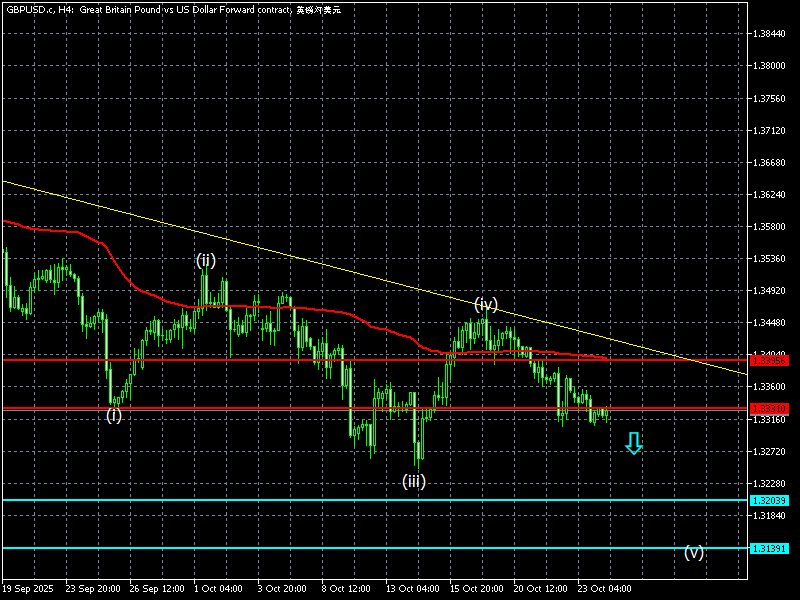Click price scale value 1.31840
The width and height of the screenshot is (800, 600).
point(769,516)
